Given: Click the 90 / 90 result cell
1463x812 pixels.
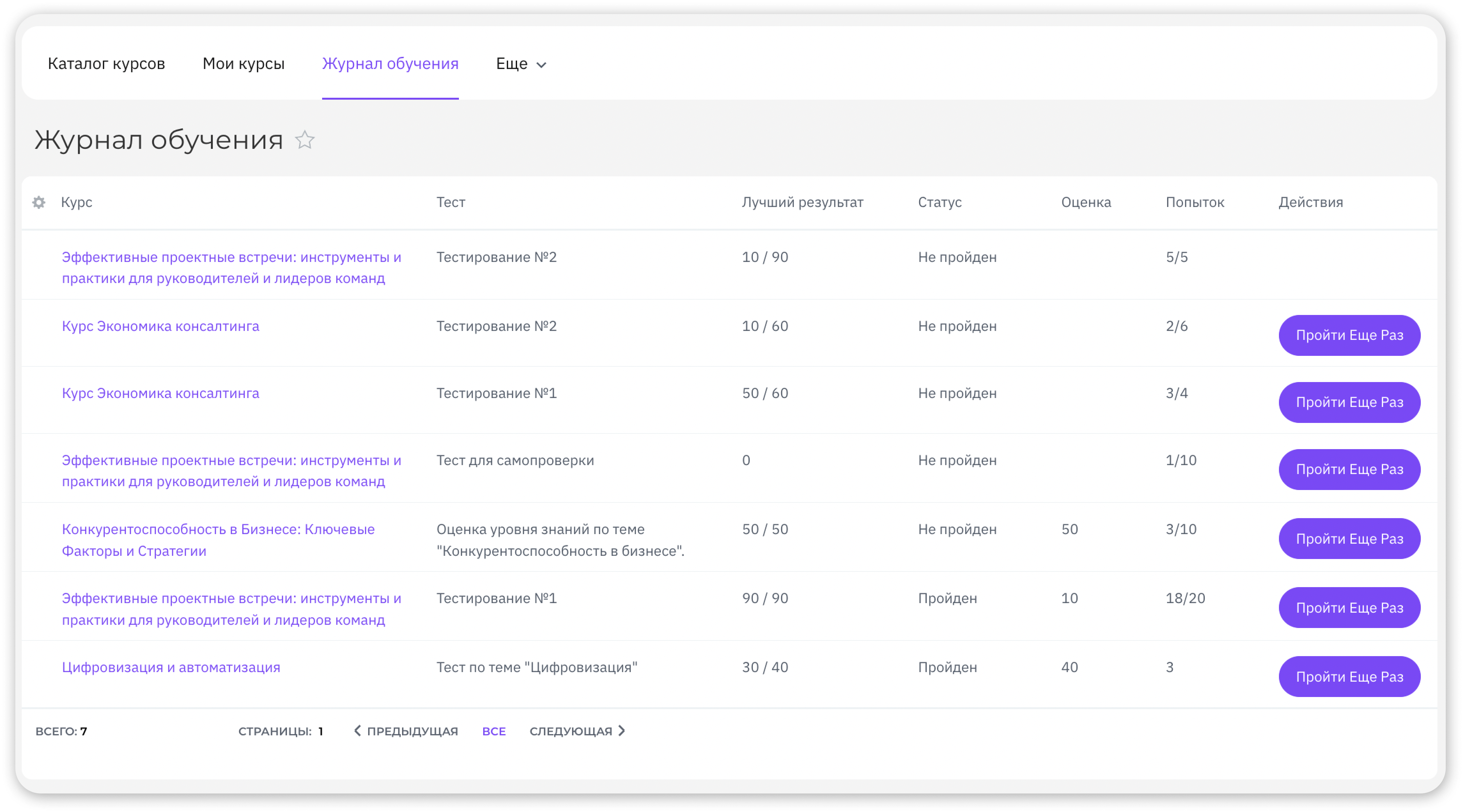Looking at the screenshot, I should (765, 598).
